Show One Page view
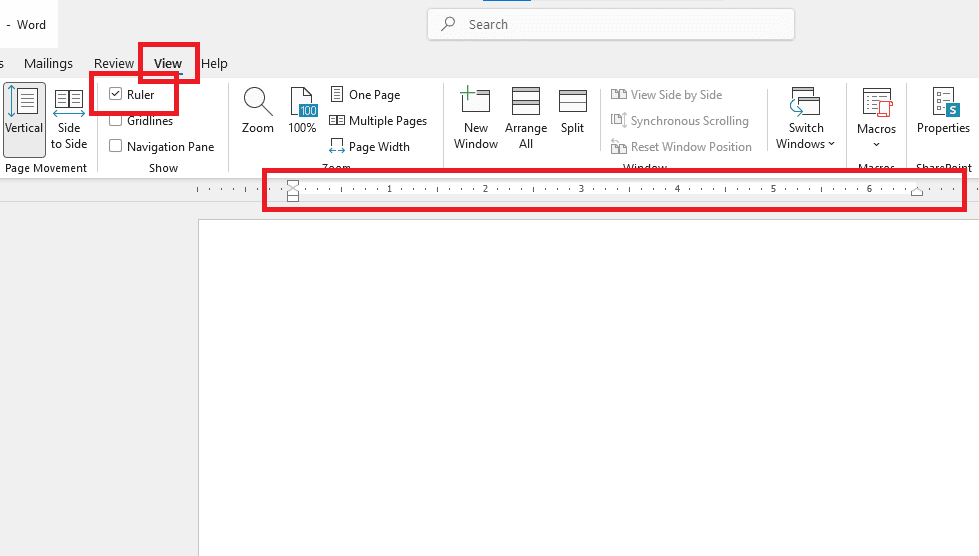The image size is (979, 556). (x=366, y=94)
